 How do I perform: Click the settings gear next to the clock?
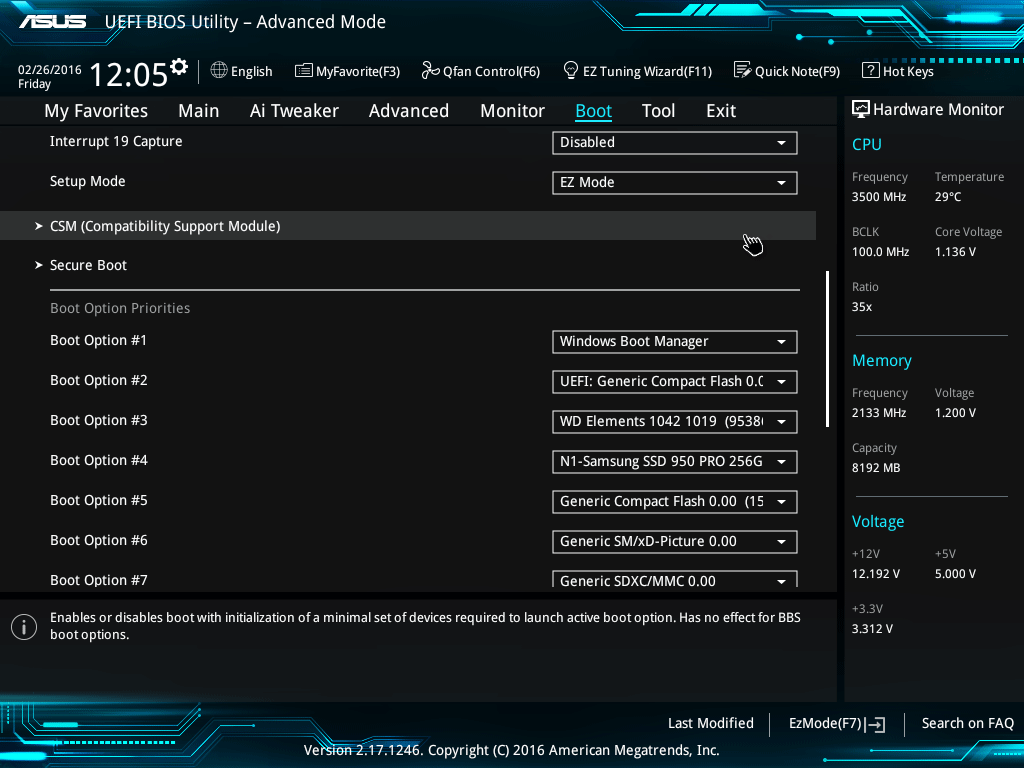(x=179, y=67)
